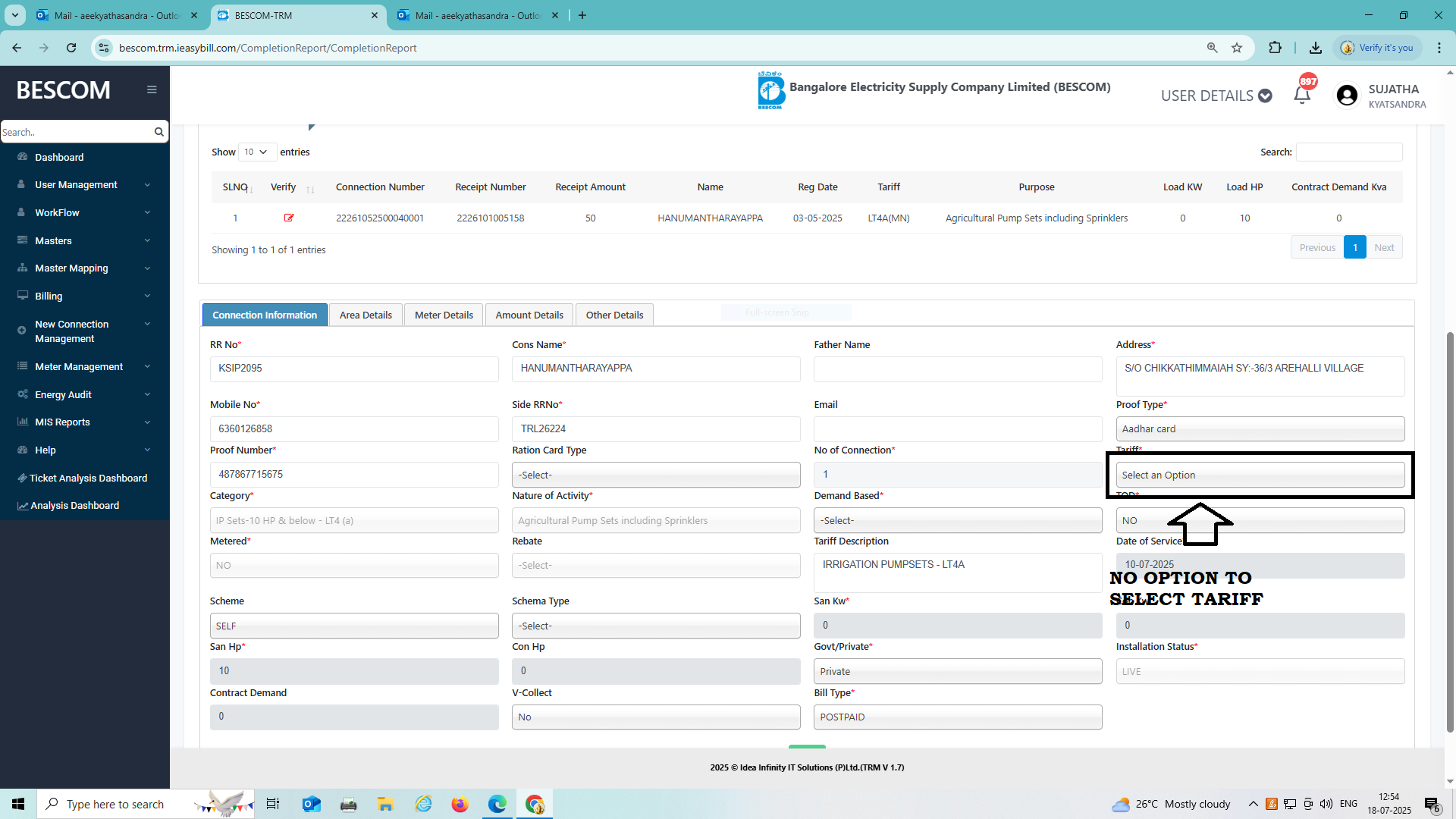The height and width of the screenshot is (819, 1456).
Task: Expand Billing sidebar menu
Action: point(84,296)
